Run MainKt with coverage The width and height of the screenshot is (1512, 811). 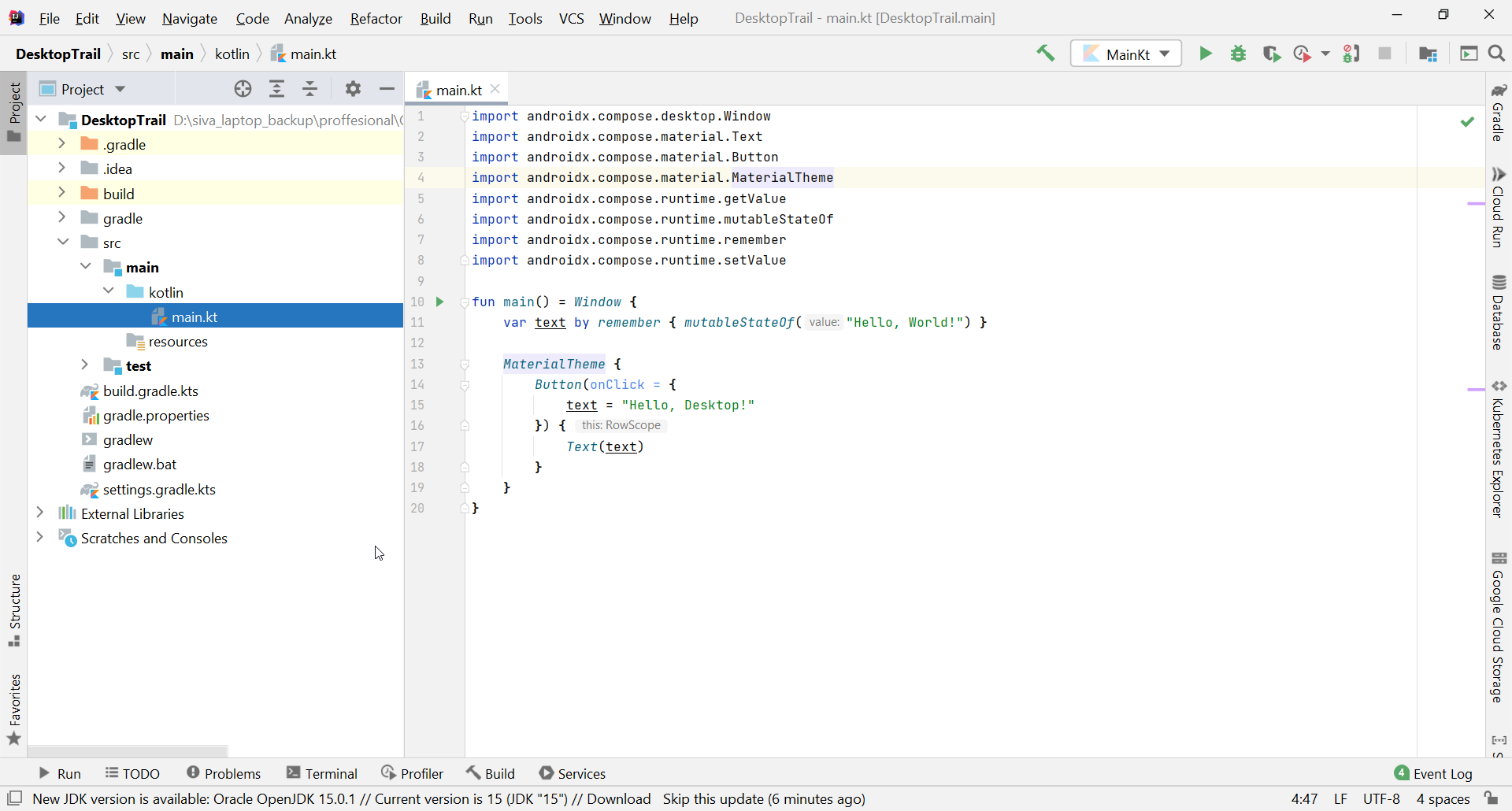pos(1273,54)
